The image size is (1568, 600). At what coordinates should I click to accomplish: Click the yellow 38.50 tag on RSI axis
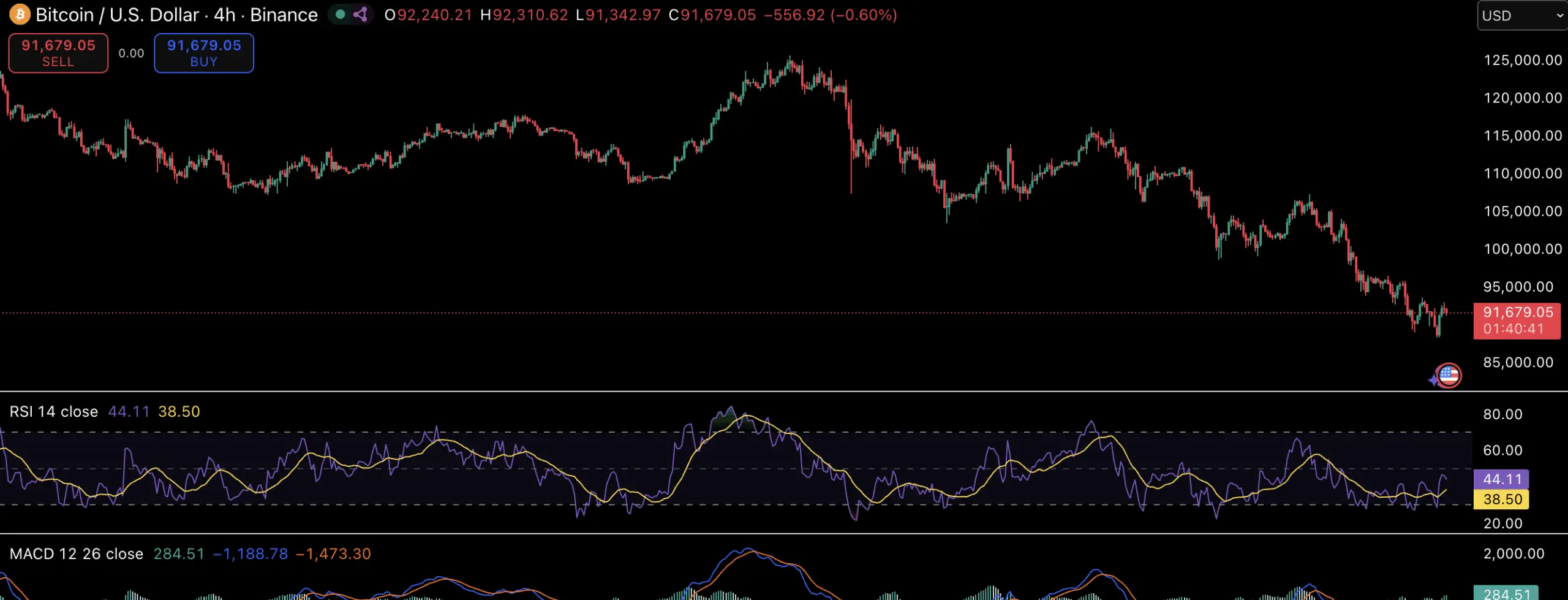[x=1501, y=499]
